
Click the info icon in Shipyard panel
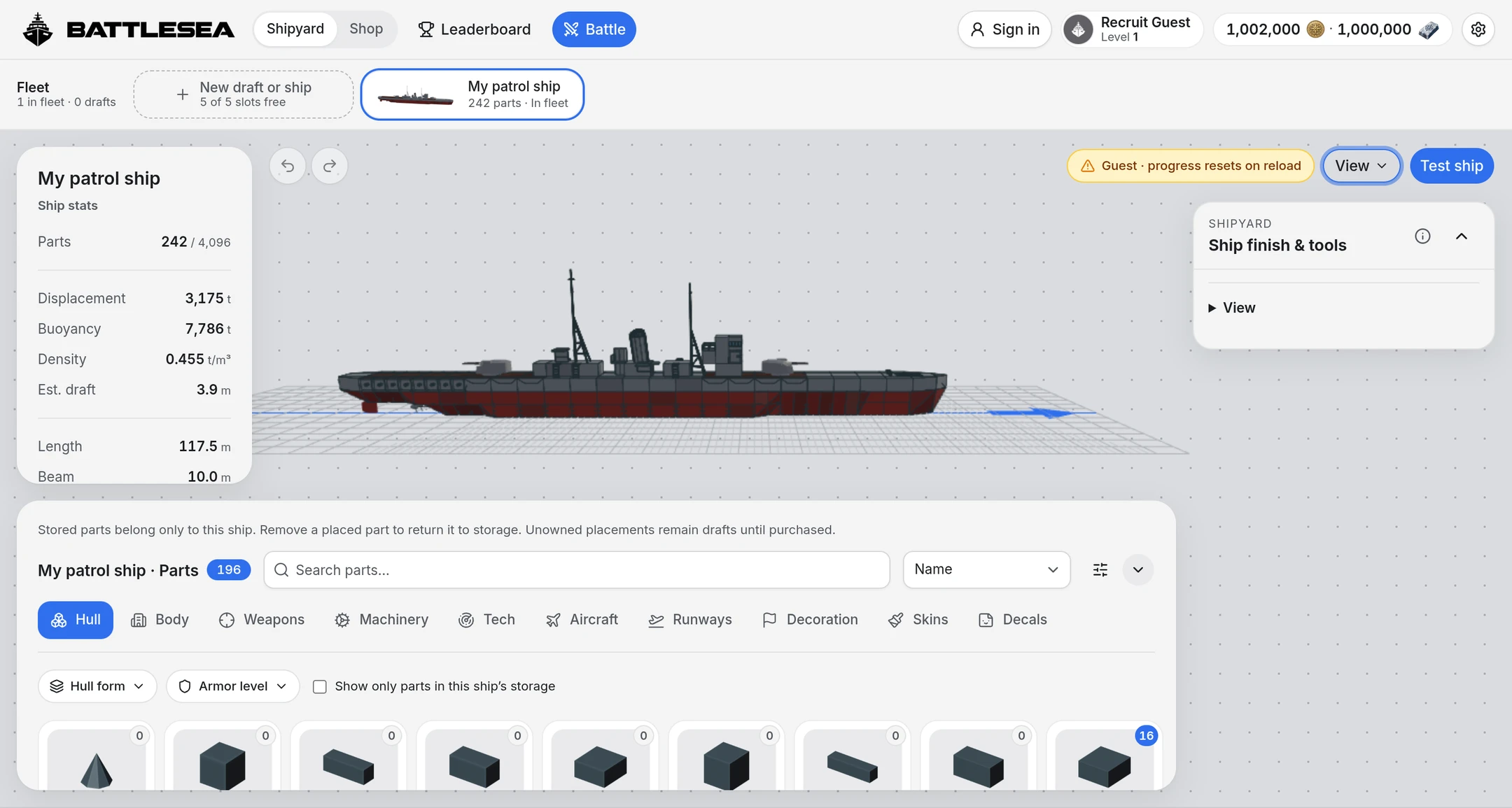pos(1422,236)
